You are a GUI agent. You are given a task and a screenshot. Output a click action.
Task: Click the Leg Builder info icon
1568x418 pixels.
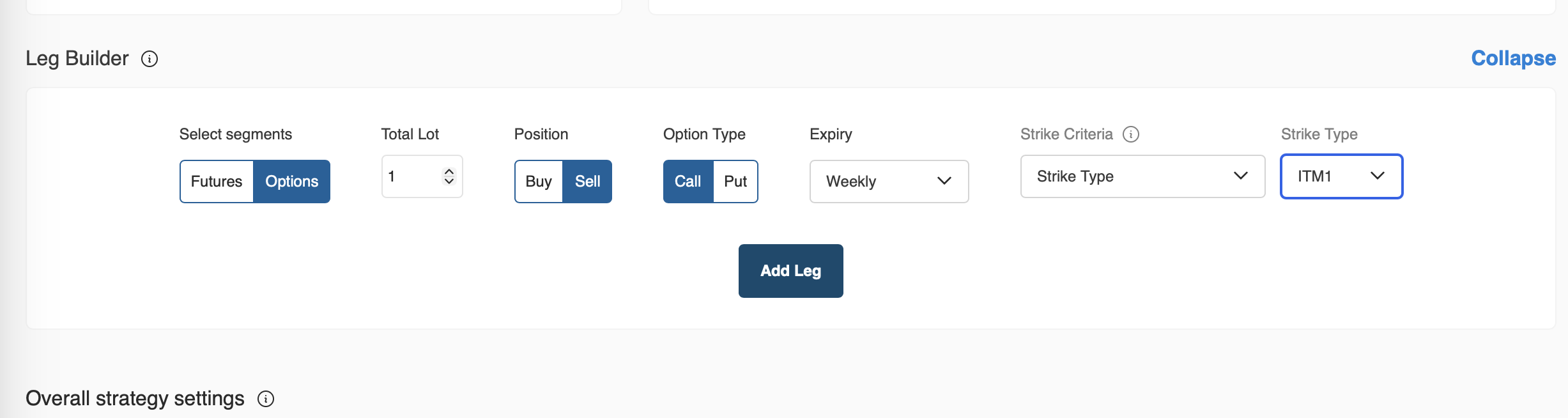click(x=150, y=59)
